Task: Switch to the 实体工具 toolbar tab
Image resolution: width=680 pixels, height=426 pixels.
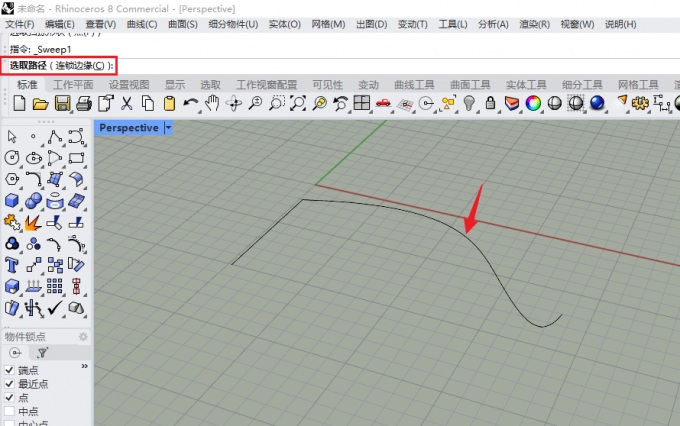Action: tap(526, 85)
